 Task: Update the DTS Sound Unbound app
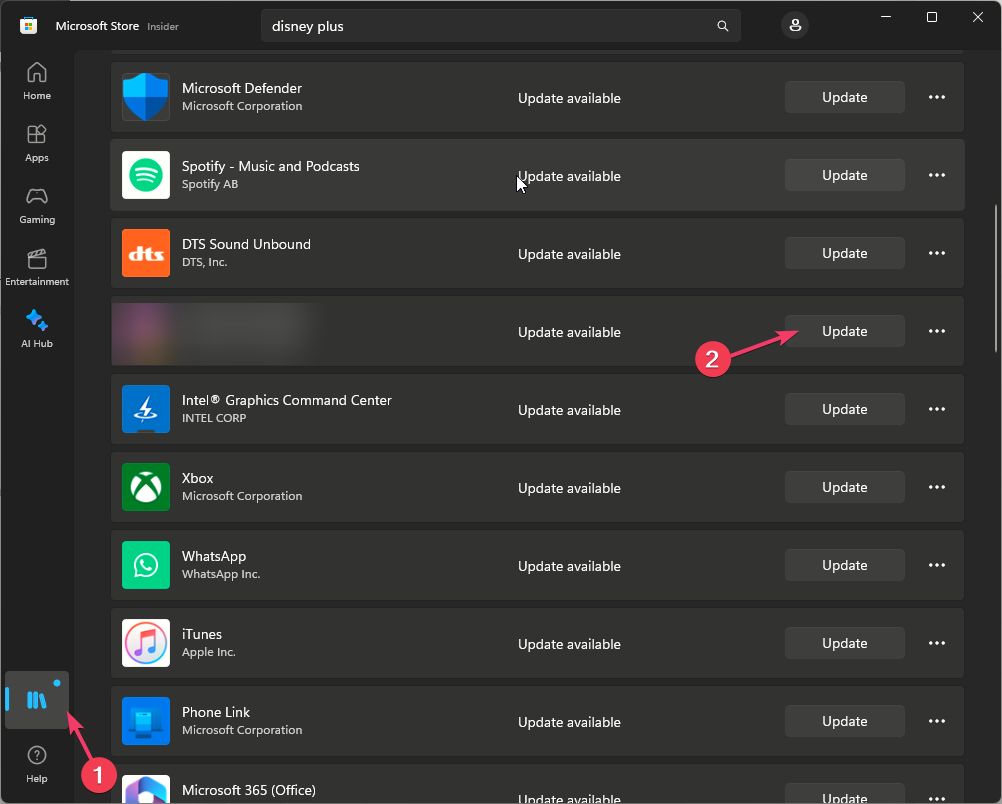tap(844, 253)
